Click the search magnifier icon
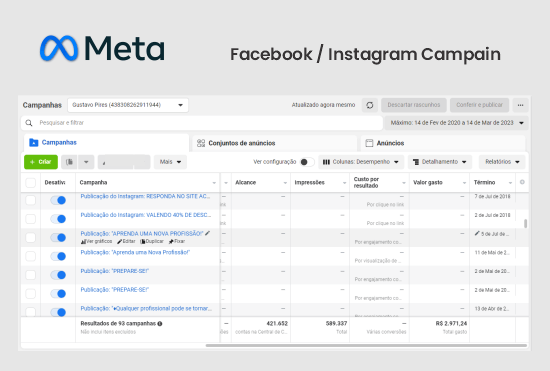 29,123
